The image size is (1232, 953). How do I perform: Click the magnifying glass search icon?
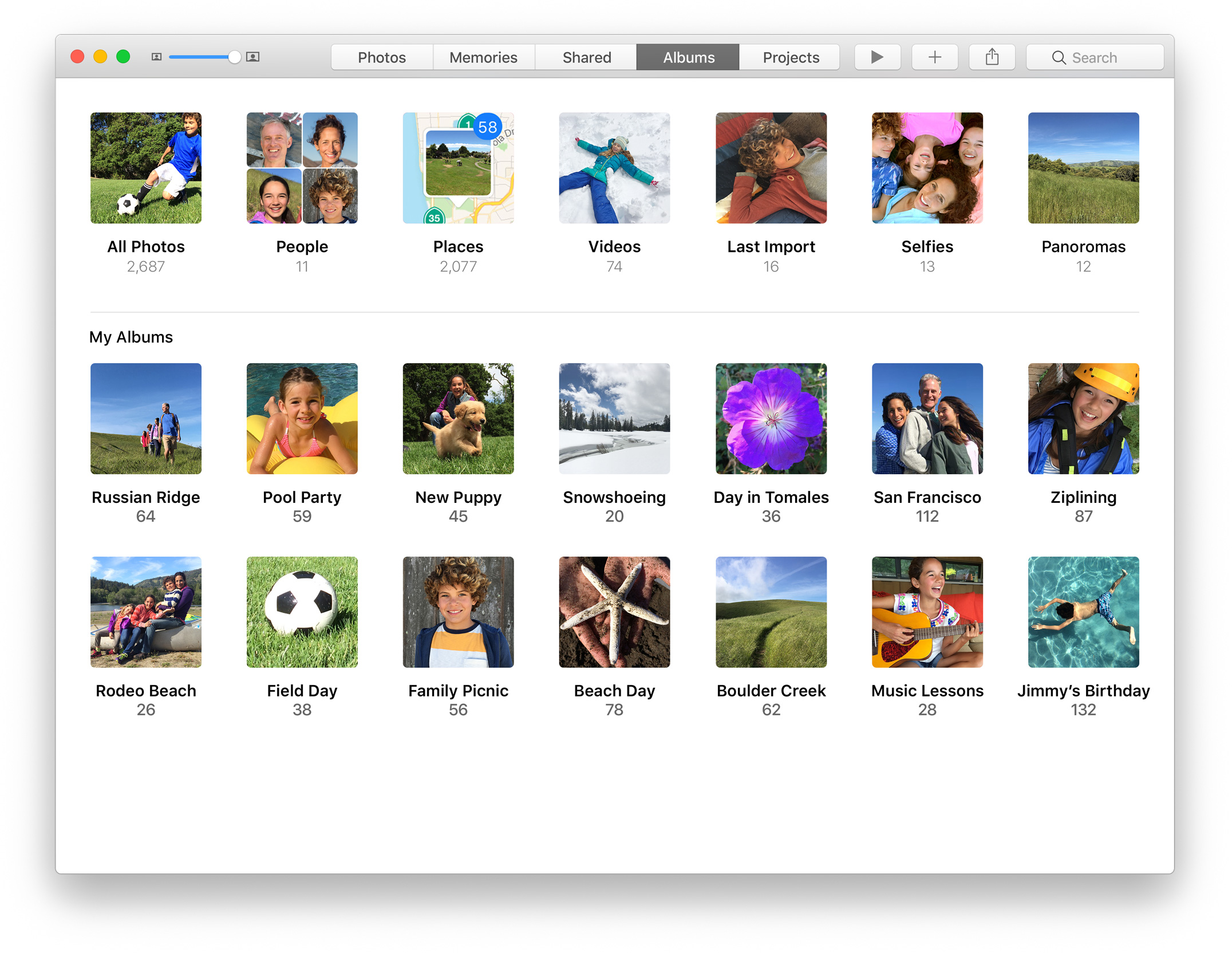tap(1059, 58)
